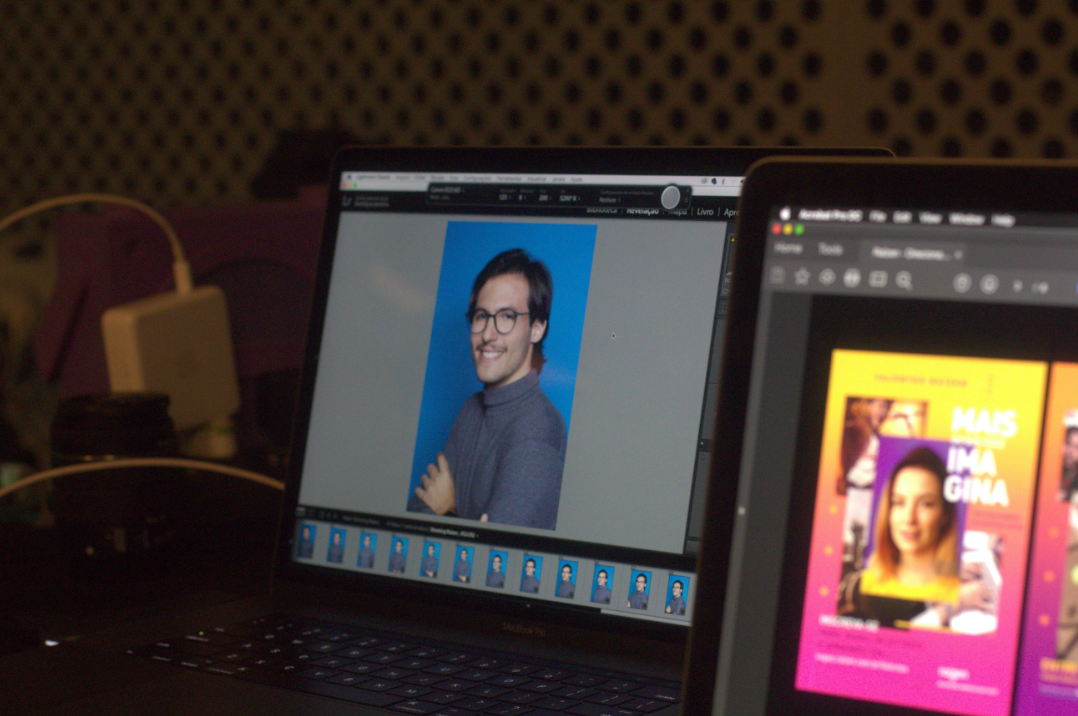
Task: Click the Lr logo identity plate in Lightroom
Action: [x=346, y=201]
